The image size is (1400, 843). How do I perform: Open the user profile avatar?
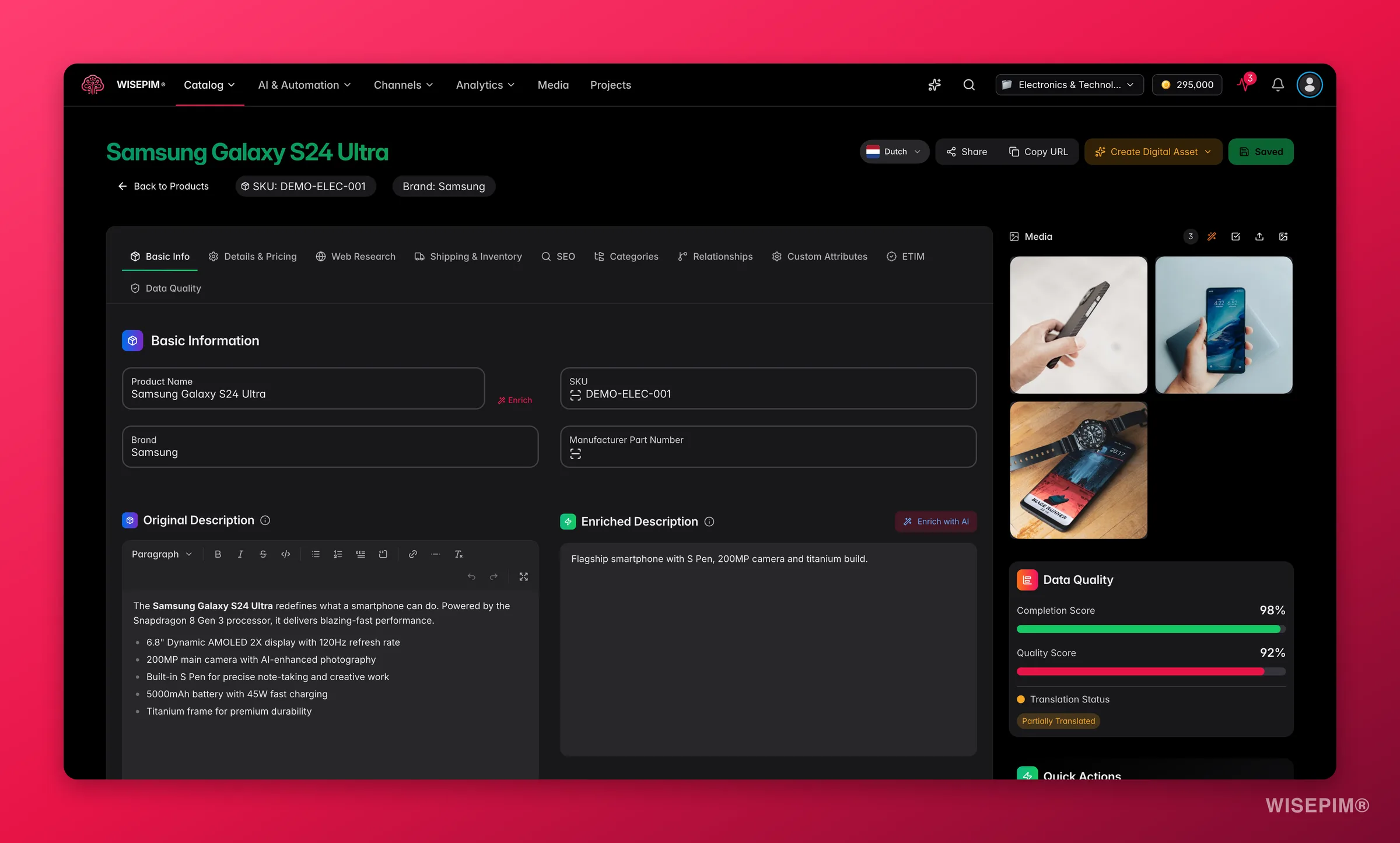point(1310,85)
